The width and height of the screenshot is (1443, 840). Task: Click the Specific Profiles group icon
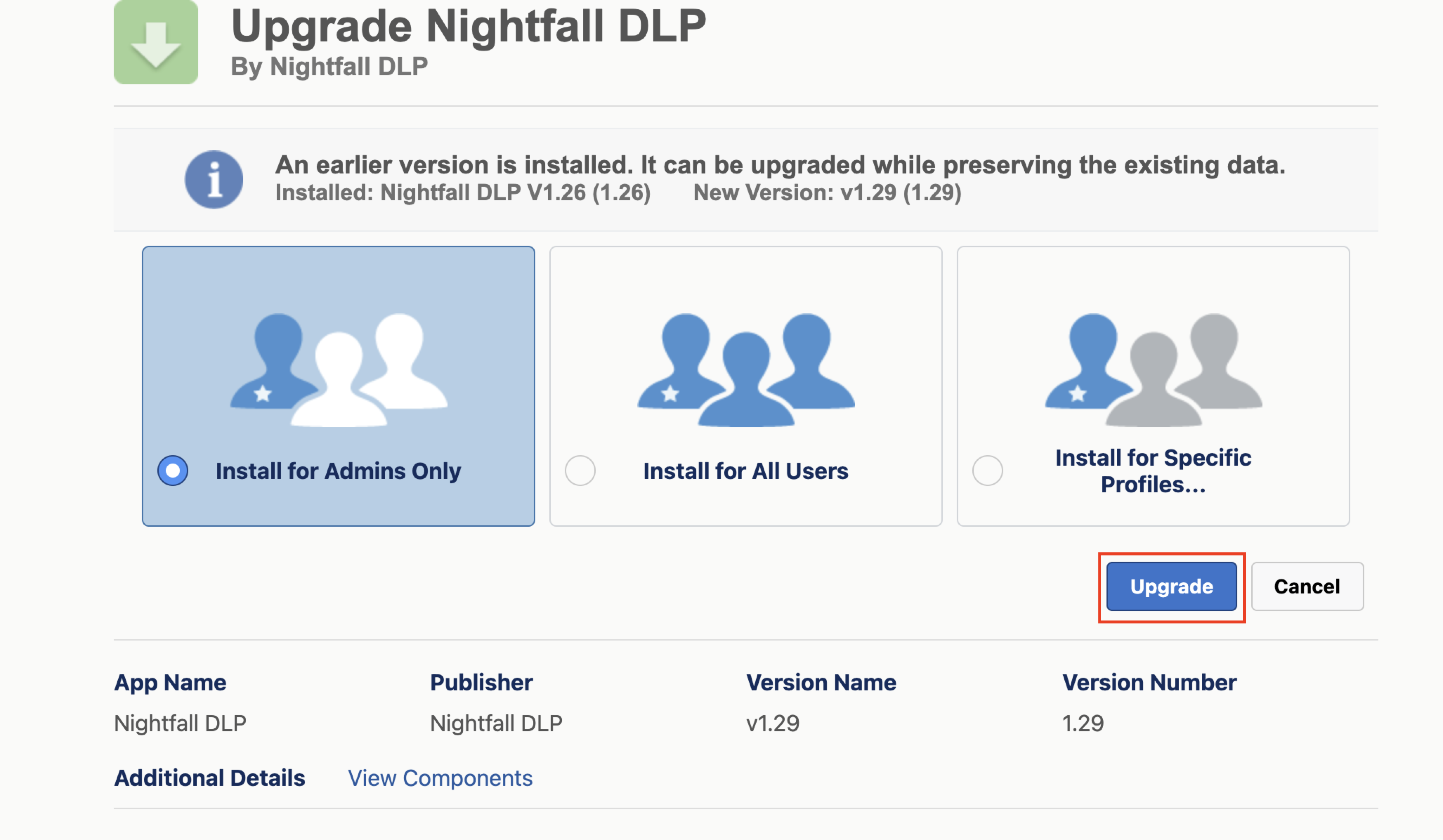(x=1153, y=369)
